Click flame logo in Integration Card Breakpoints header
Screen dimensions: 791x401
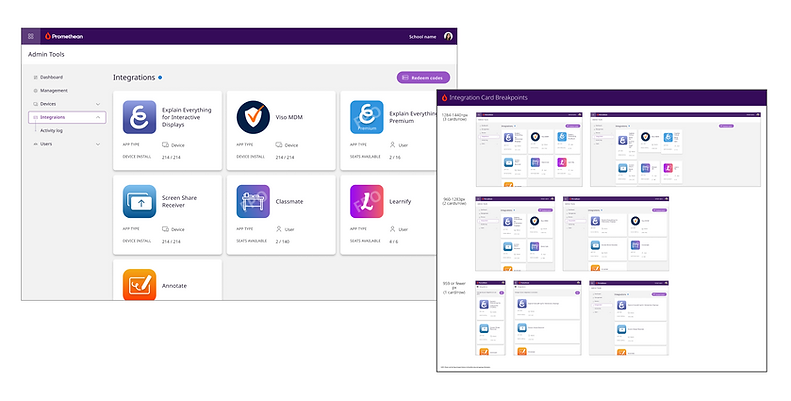[x=444, y=98]
